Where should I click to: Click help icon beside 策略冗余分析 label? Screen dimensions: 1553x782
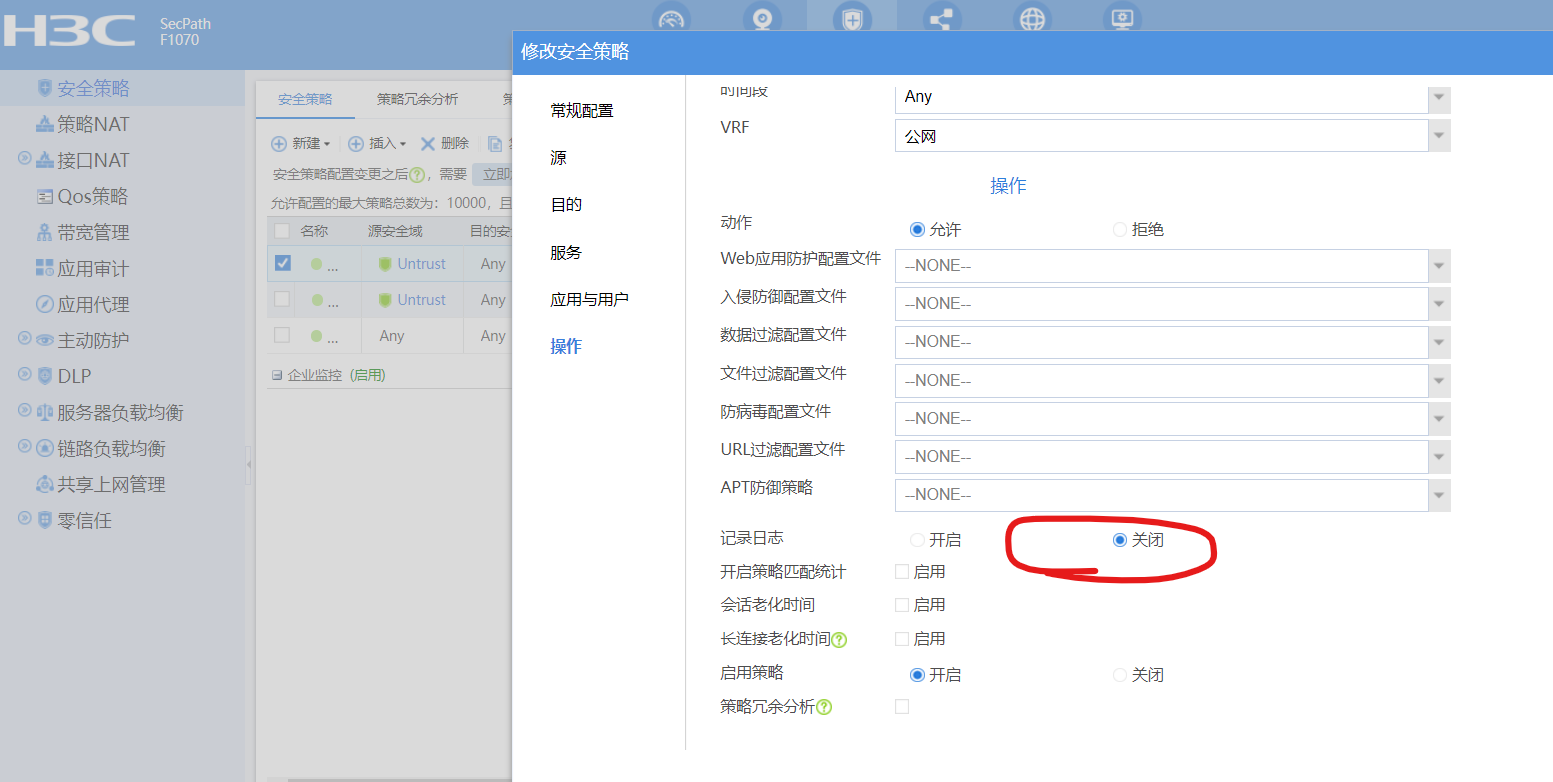coord(824,708)
